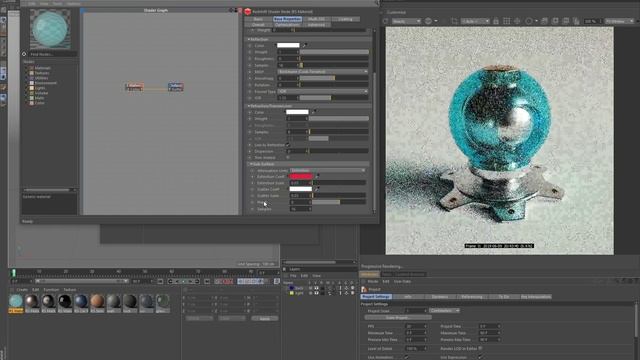The height and width of the screenshot is (360, 640).
Task: Step to the previous frame
Action: coord(177,281)
